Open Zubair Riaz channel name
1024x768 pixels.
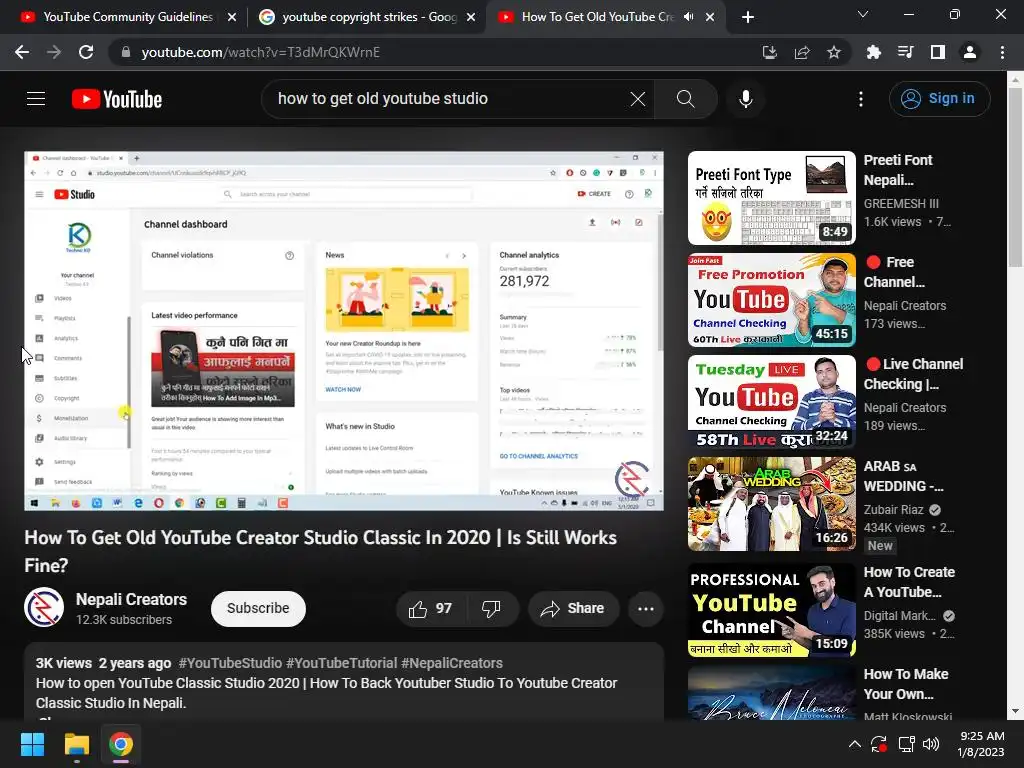[893, 509]
